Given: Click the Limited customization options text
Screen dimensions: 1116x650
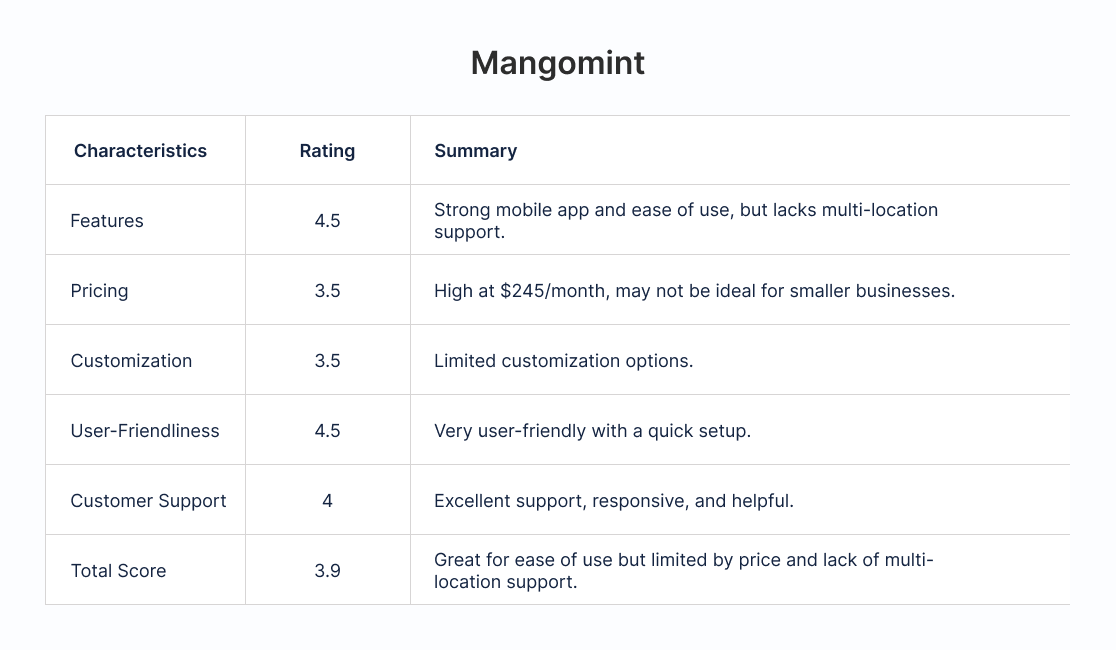Looking at the screenshot, I should [563, 361].
